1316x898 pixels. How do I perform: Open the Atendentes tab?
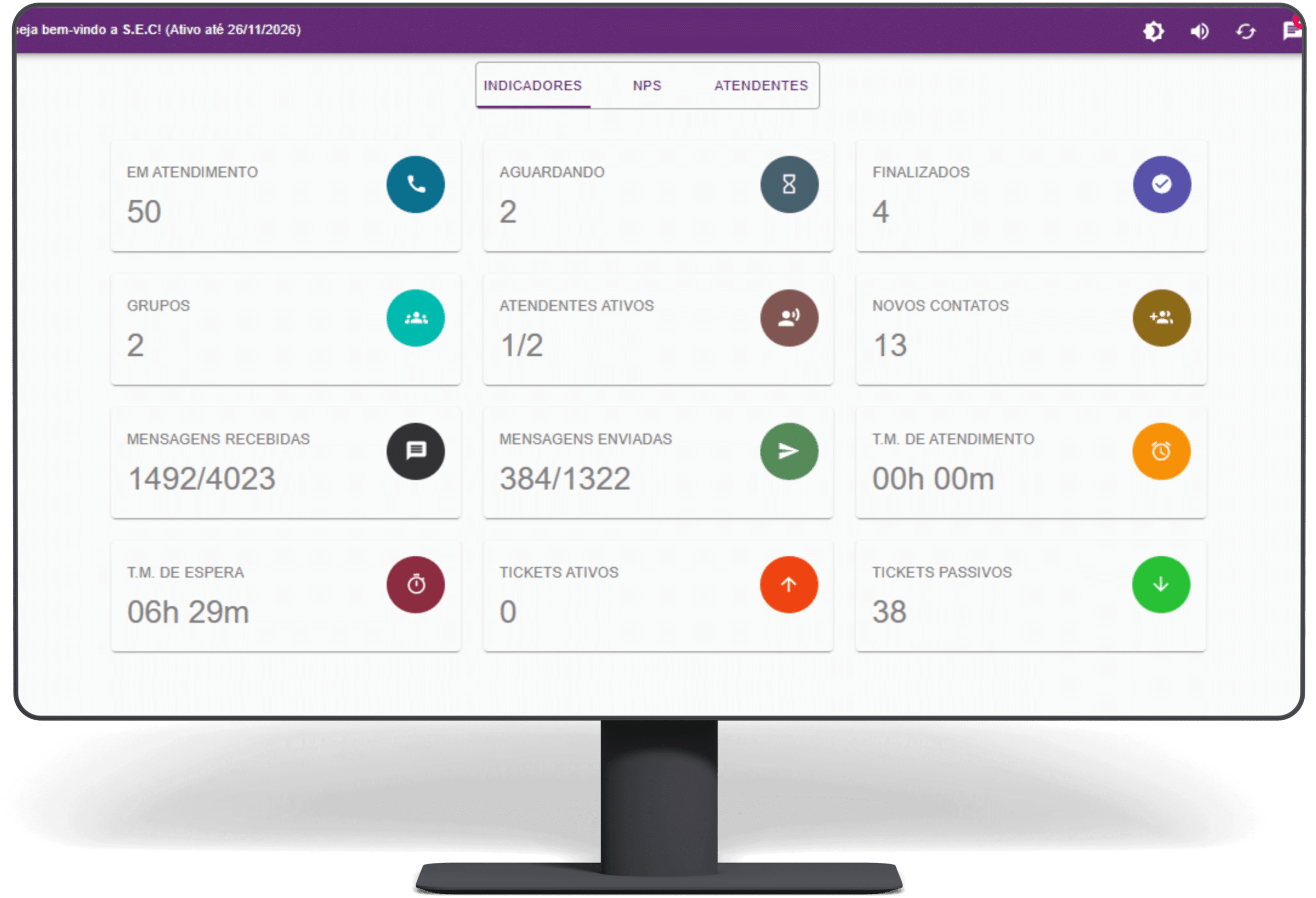click(760, 85)
